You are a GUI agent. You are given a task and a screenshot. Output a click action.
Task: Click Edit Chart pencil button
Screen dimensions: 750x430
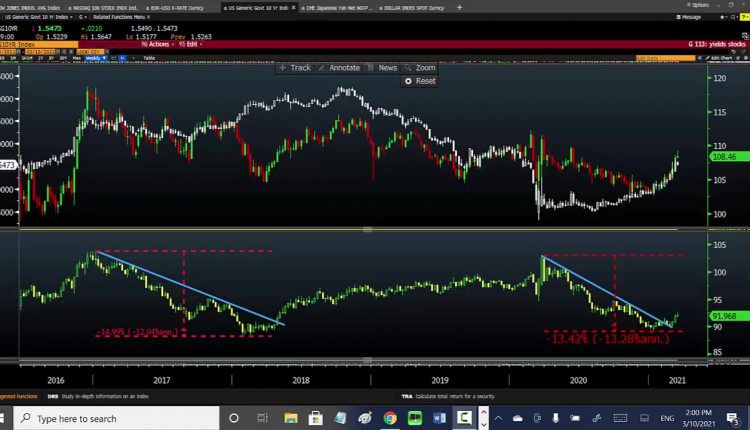tap(719, 58)
